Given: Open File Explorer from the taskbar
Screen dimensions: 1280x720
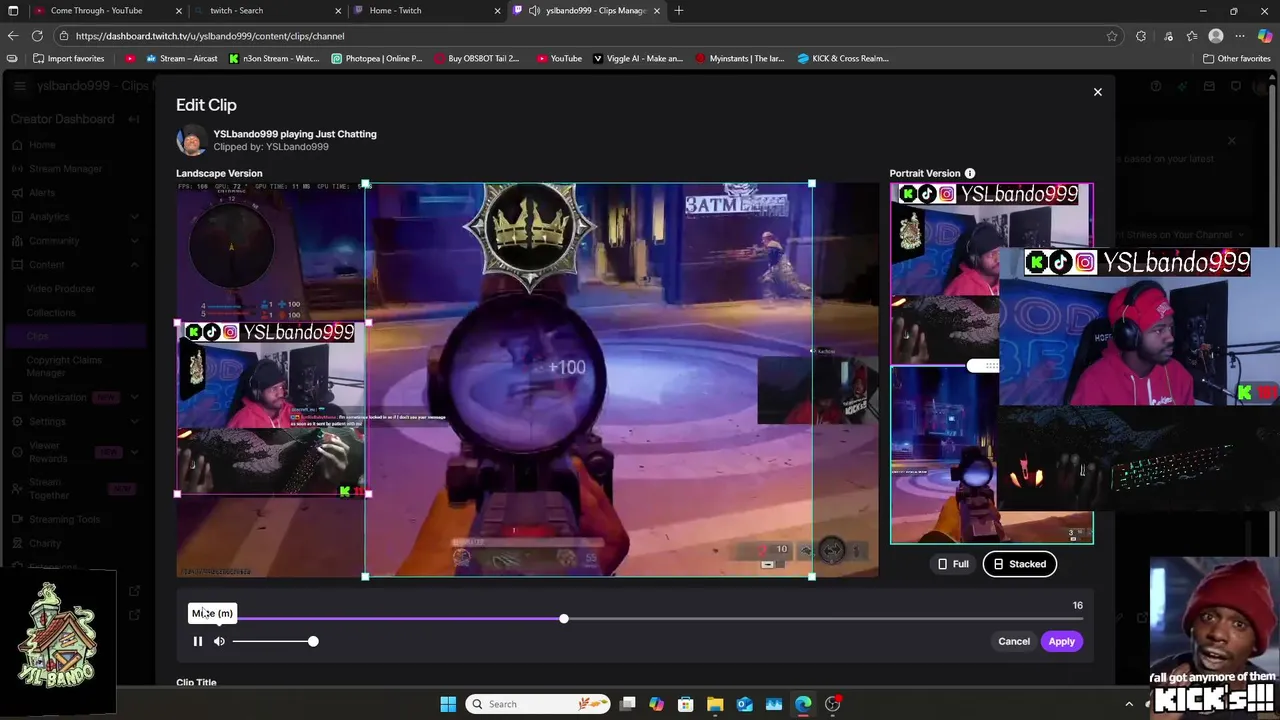Looking at the screenshot, I should (x=715, y=704).
